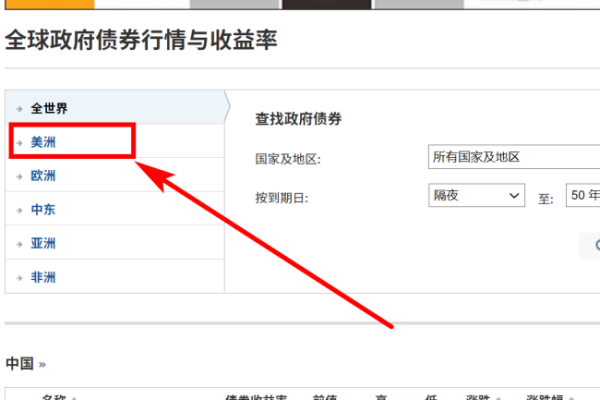Image resolution: width=600 pixels, height=400 pixels.
Task: Switch to the 欧洲 region
Action: click(43, 176)
